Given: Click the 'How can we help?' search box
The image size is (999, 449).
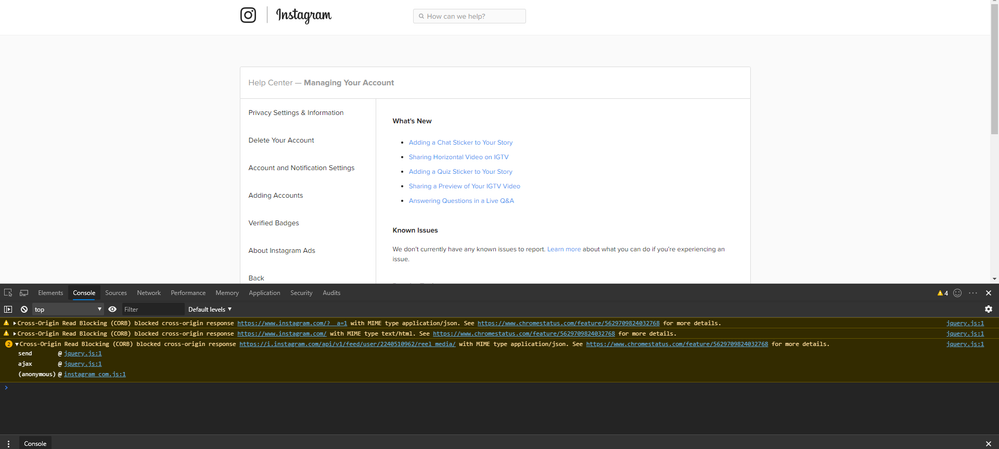Looking at the screenshot, I should (470, 16).
